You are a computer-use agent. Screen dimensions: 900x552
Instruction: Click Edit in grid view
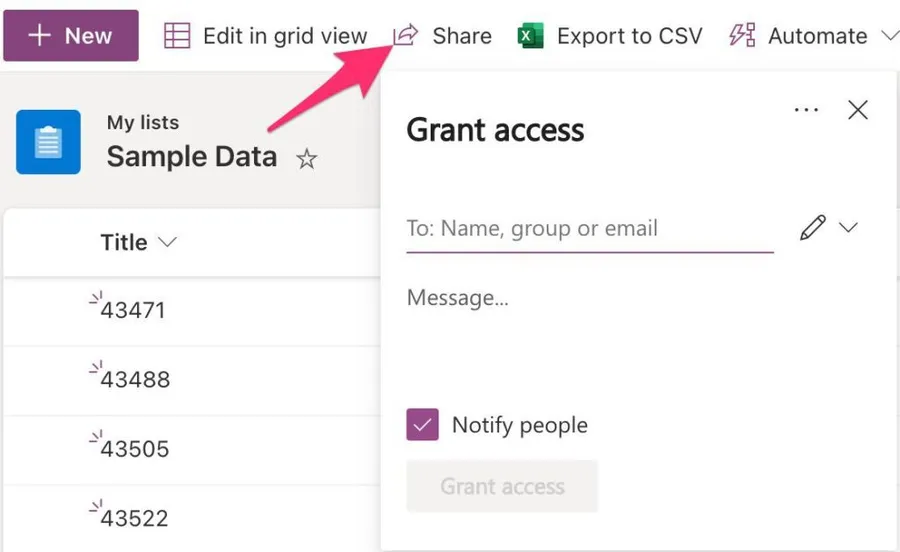pos(284,36)
